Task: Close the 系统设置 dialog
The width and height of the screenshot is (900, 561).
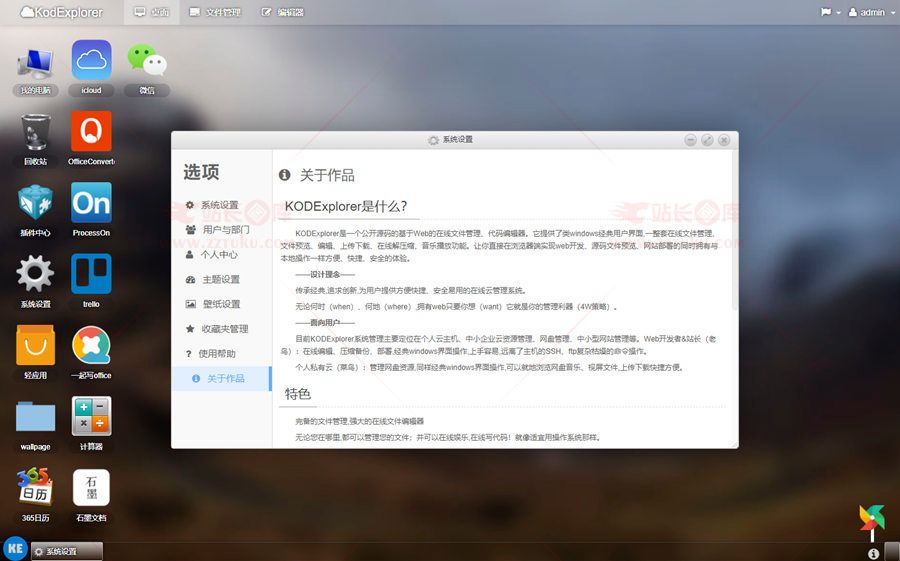Action: click(724, 140)
